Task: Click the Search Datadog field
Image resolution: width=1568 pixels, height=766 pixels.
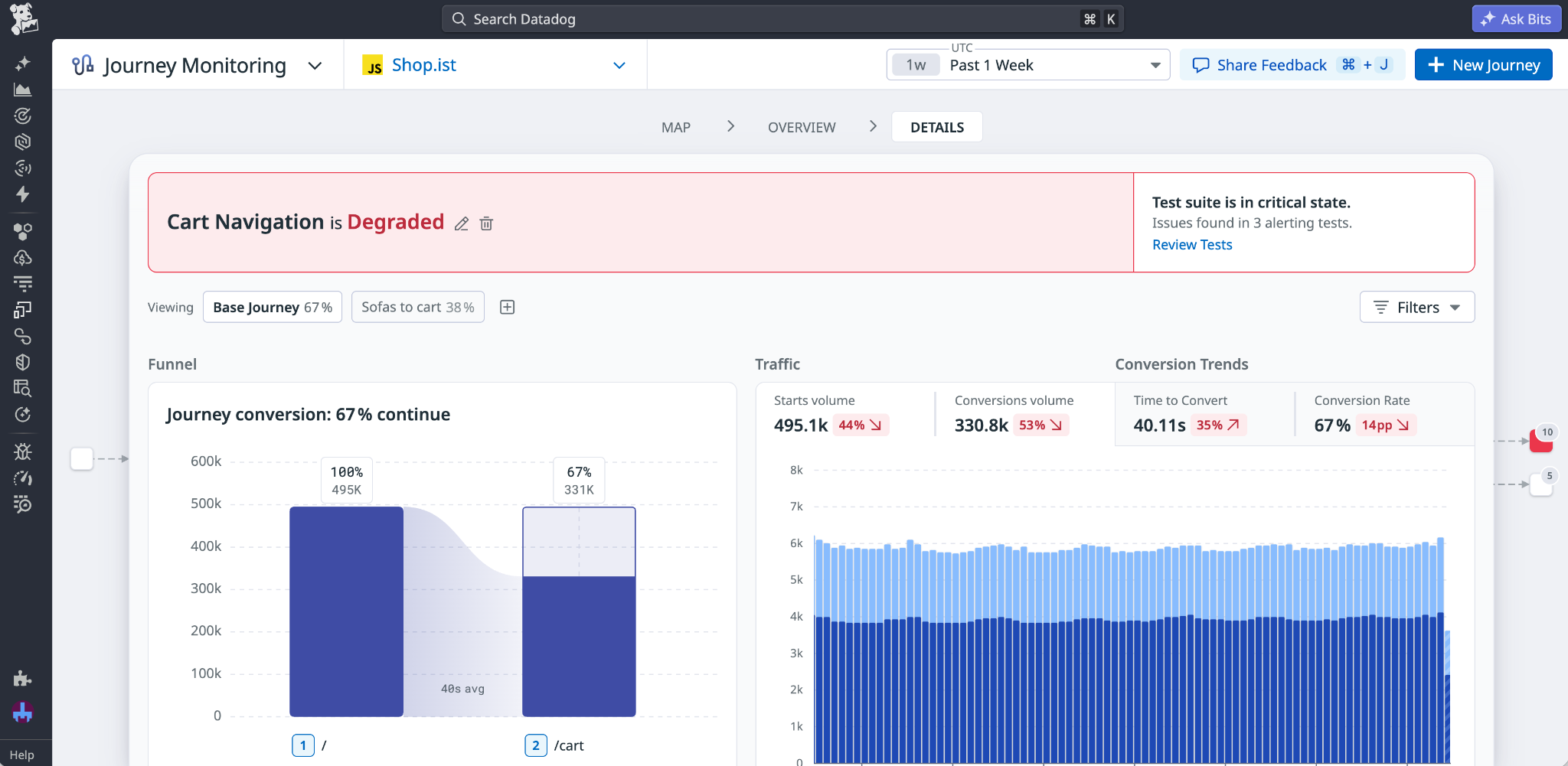Action: [782, 19]
